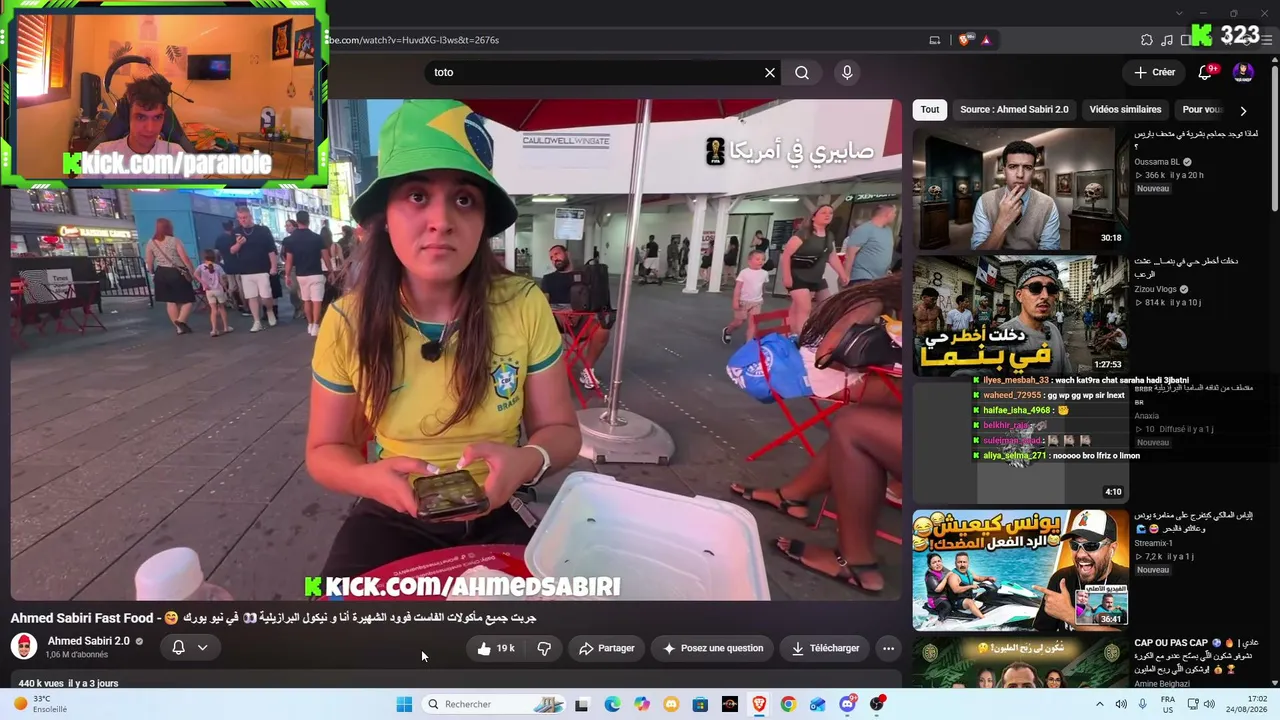Click the YouTube search magnifier button

[802, 72]
